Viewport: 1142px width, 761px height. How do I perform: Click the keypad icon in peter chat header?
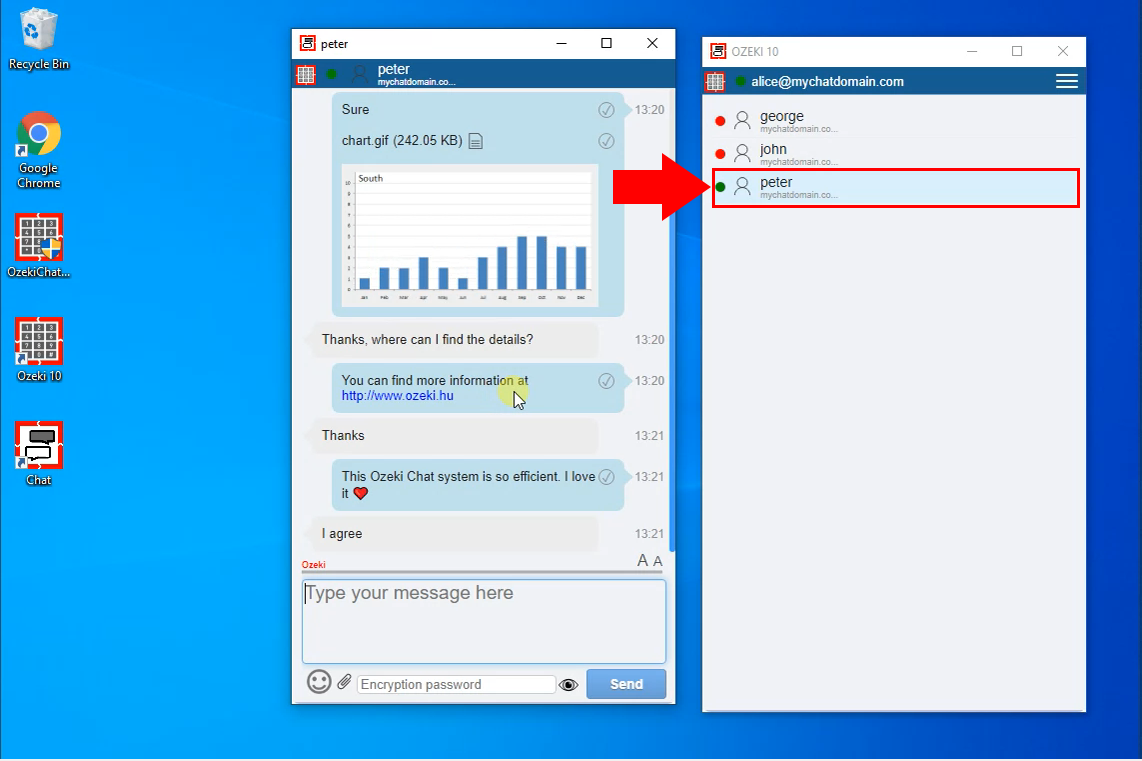pyautogui.click(x=306, y=75)
